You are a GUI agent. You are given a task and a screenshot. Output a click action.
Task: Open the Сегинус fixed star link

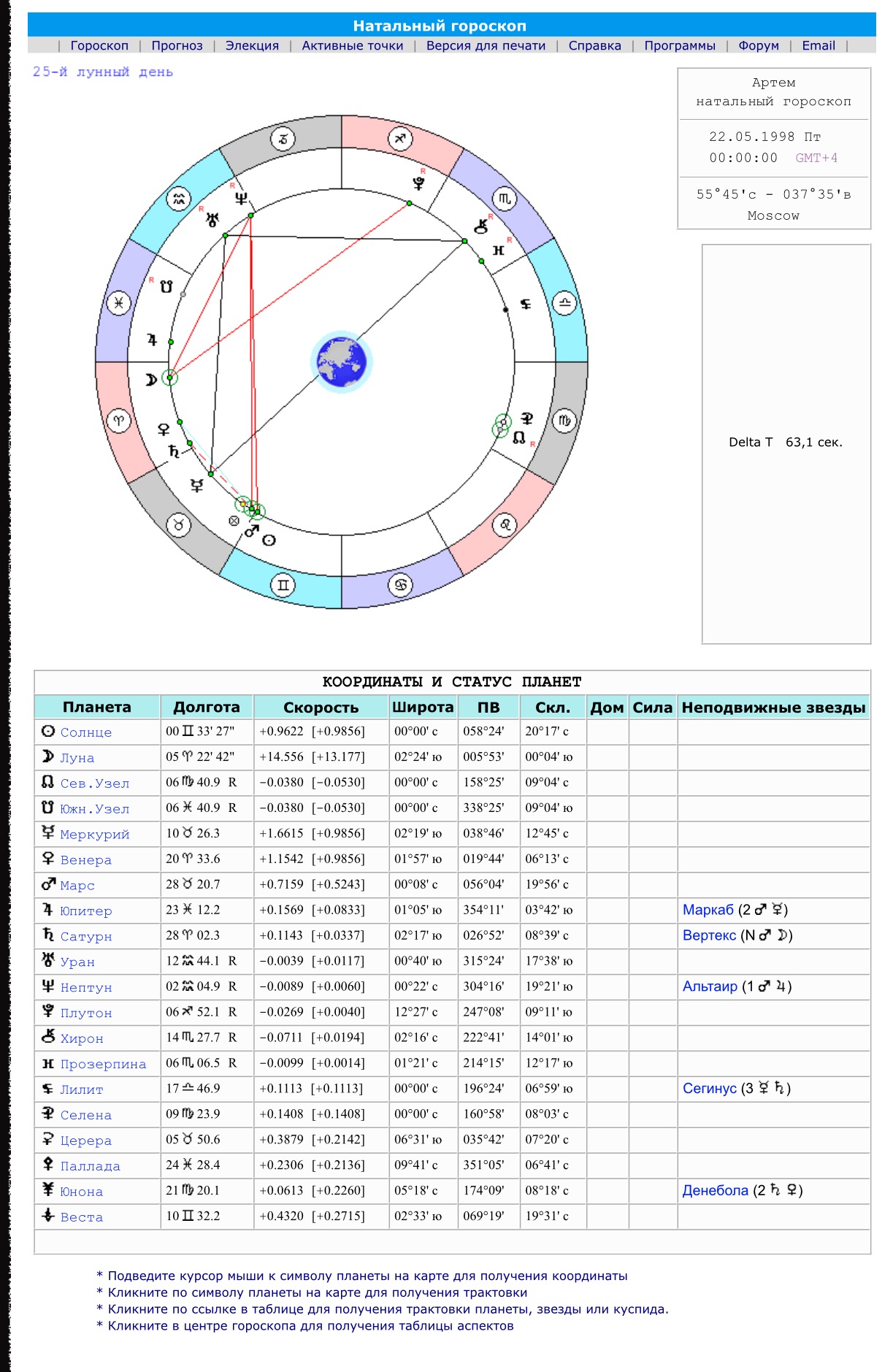click(x=709, y=1089)
